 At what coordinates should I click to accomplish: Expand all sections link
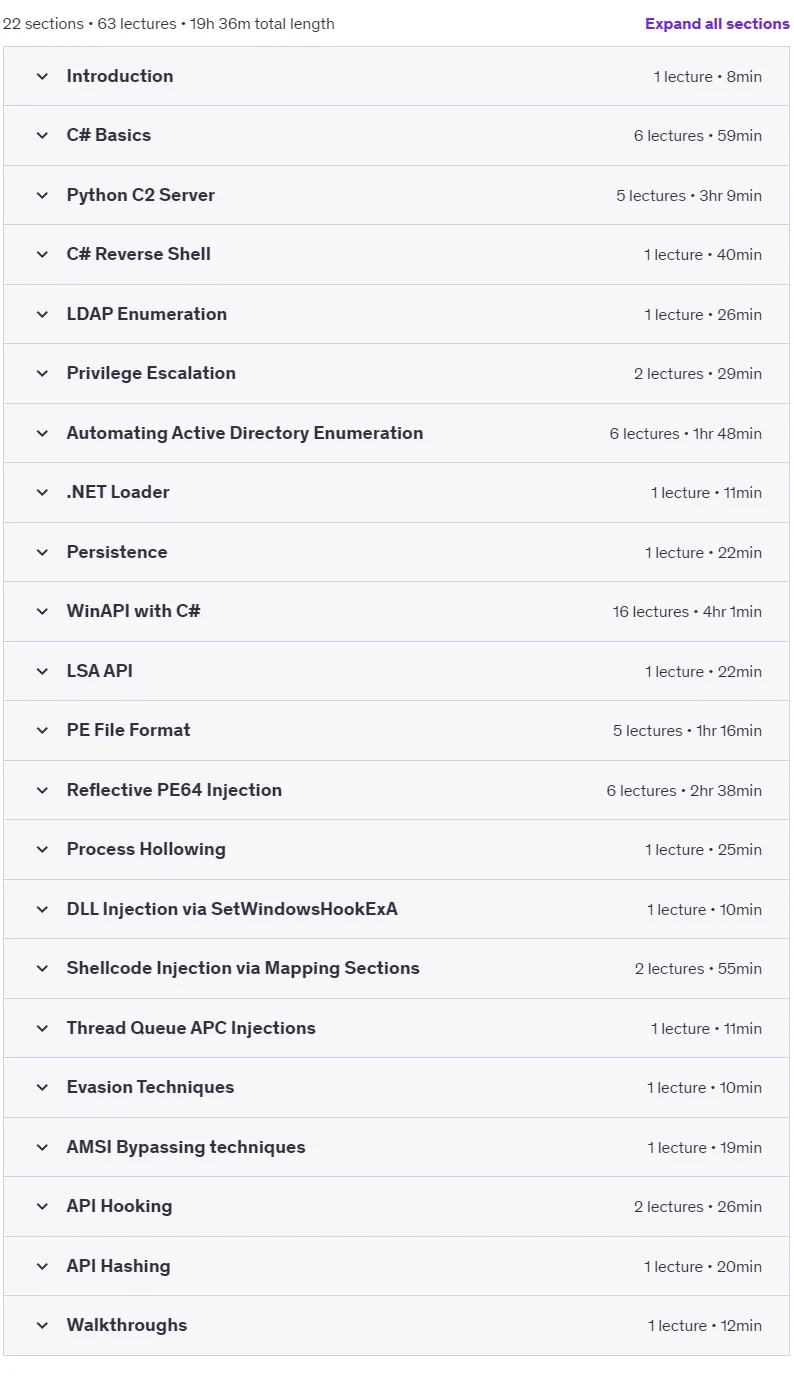coord(717,24)
